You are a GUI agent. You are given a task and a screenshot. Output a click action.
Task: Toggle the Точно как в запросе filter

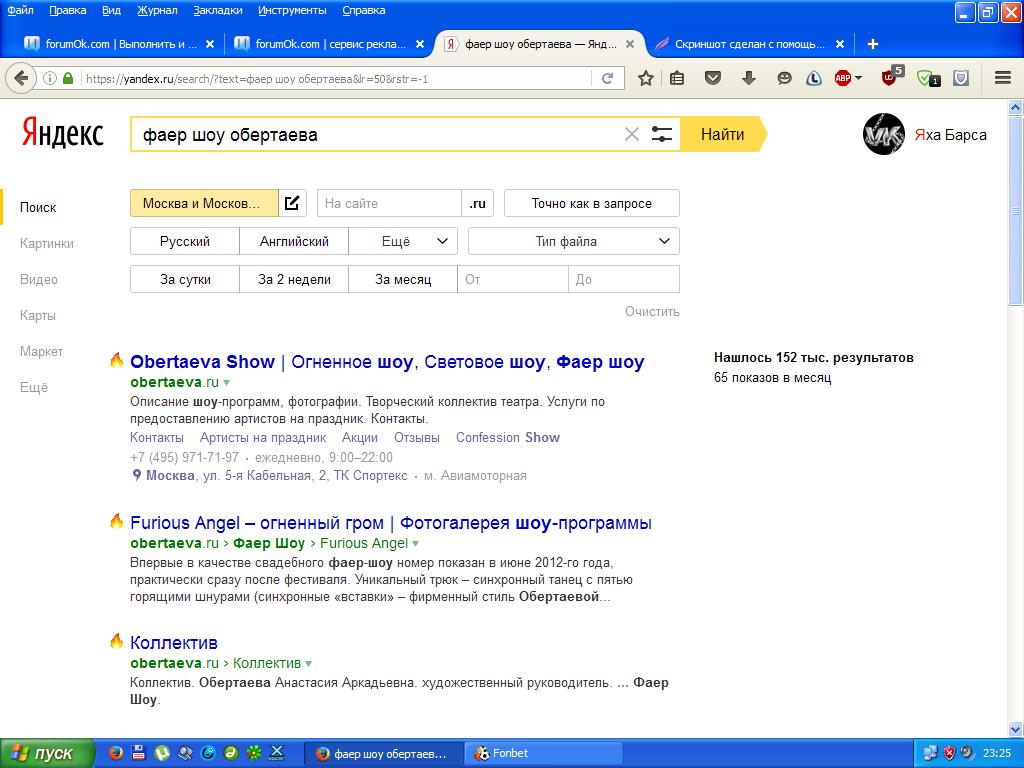tap(592, 203)
